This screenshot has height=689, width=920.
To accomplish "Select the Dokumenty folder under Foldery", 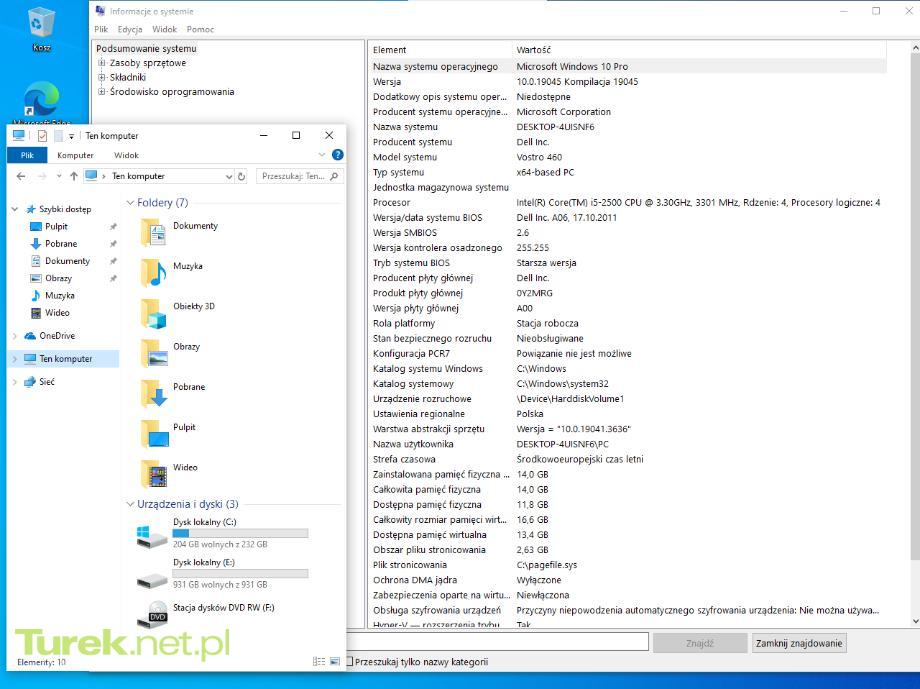I will click(x=180, y=232).
